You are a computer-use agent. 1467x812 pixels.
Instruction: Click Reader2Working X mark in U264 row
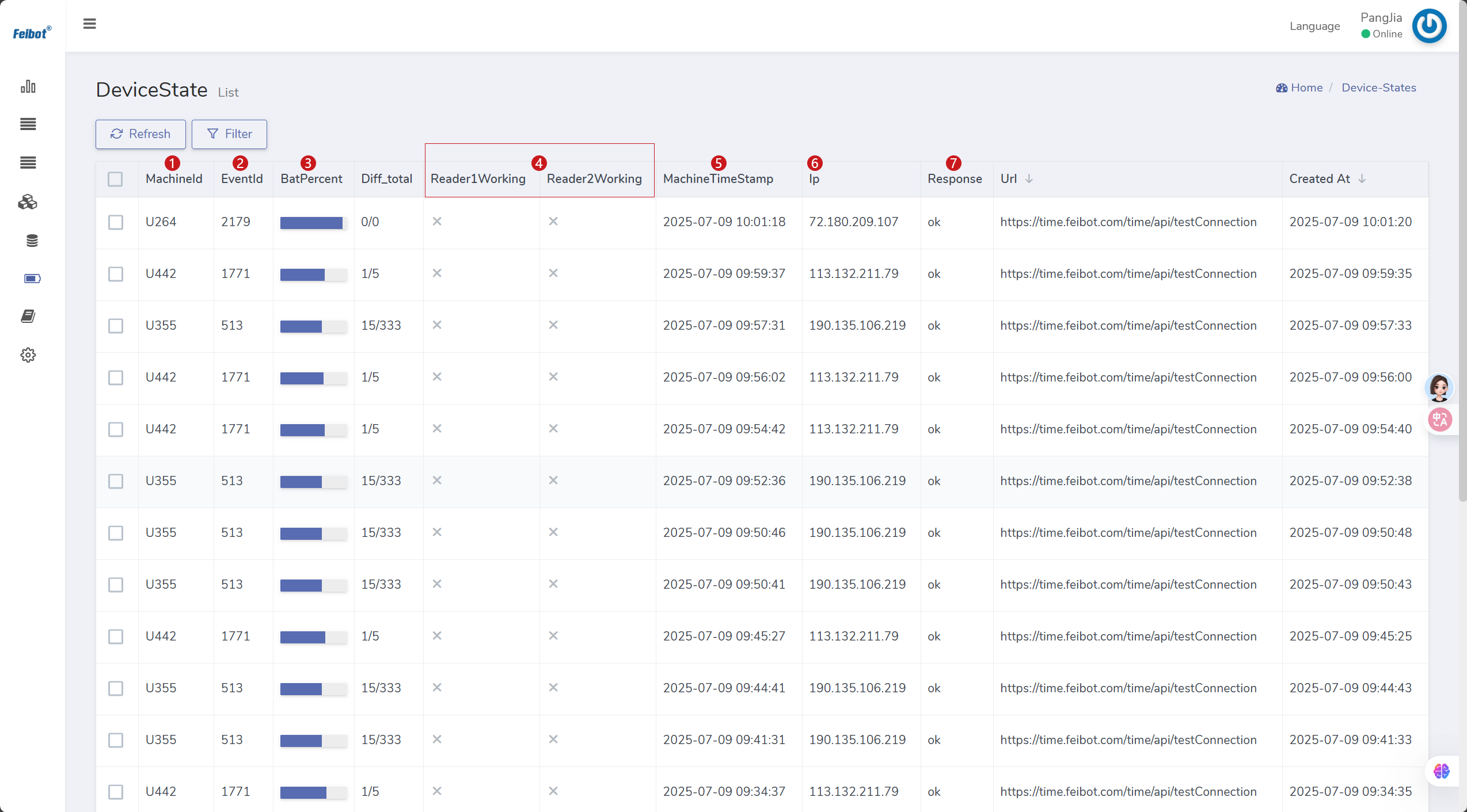click(x=553, y=221)
